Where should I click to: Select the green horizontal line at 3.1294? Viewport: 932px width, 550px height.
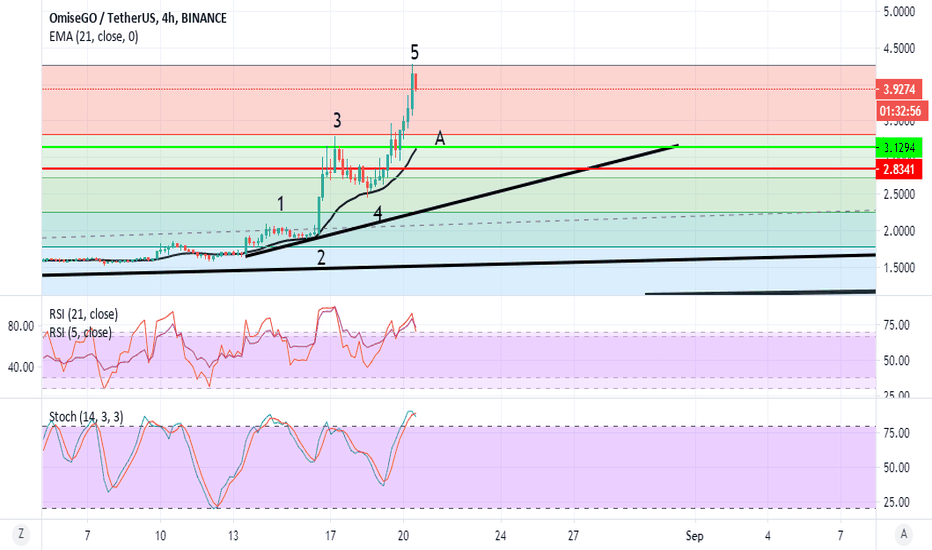(x=459, y=147)
